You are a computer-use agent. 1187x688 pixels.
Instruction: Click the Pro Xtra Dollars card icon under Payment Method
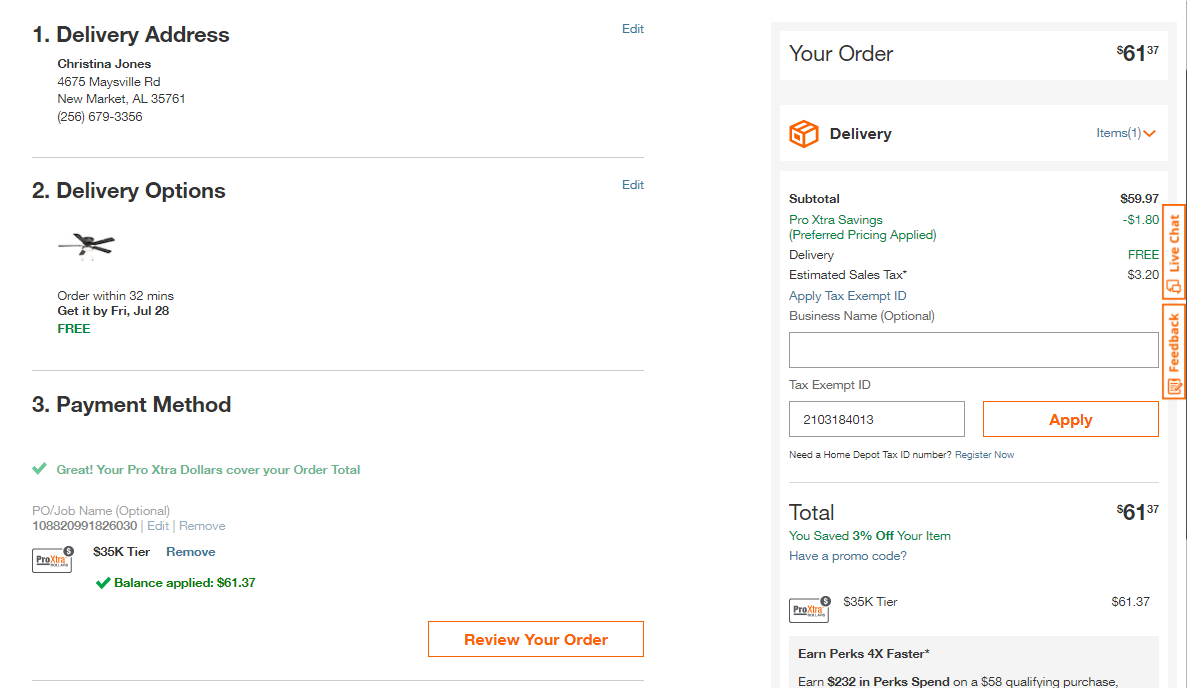[52, 559]
